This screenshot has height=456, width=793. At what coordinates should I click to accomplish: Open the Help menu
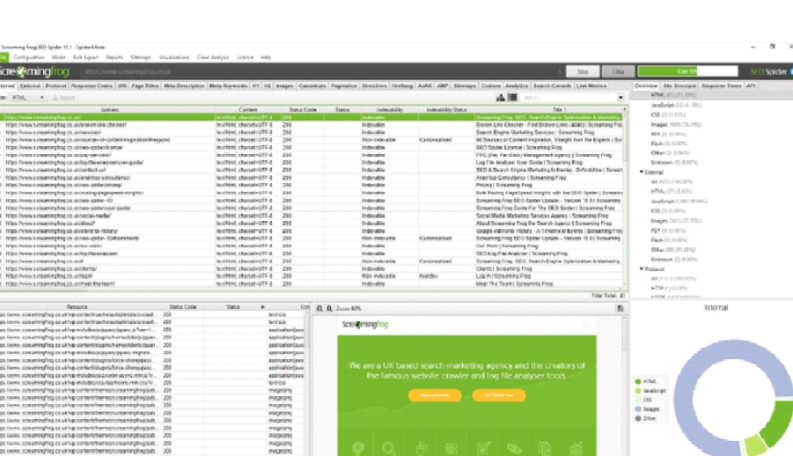click(x=266, y=57)
